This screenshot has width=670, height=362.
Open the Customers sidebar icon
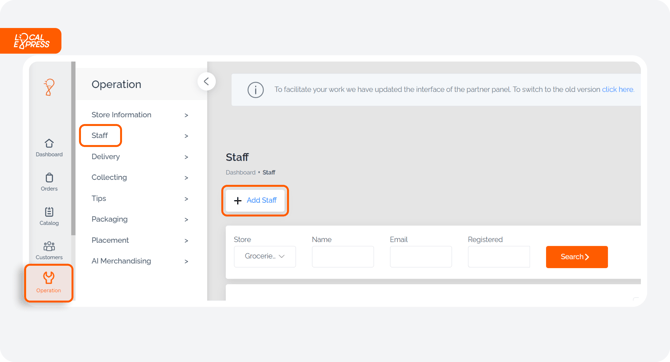[x=49, y=250]
